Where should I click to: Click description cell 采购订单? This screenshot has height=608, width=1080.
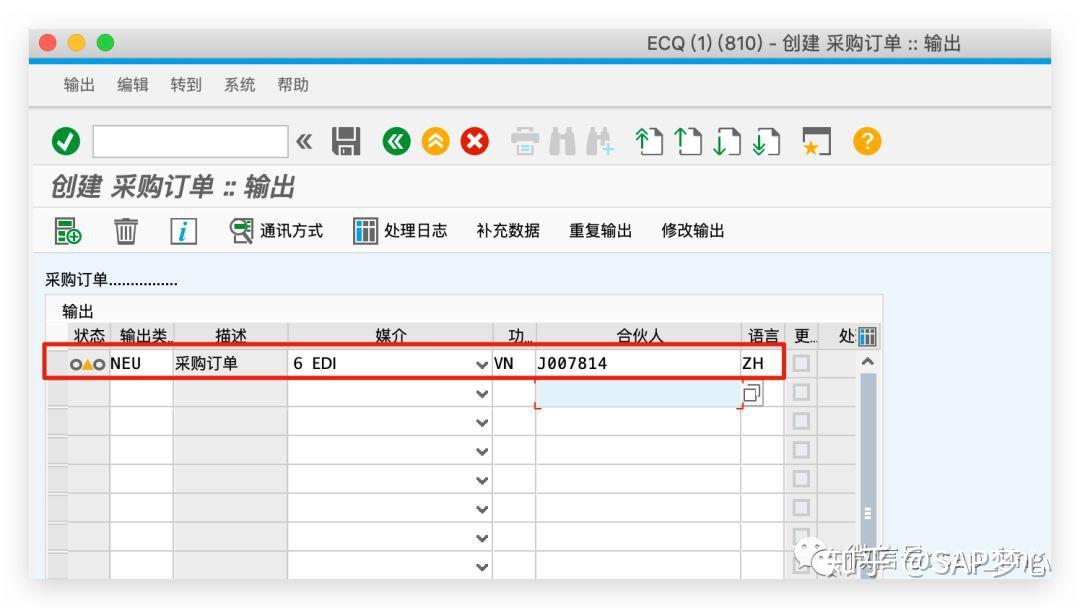[x=230, y=364]
